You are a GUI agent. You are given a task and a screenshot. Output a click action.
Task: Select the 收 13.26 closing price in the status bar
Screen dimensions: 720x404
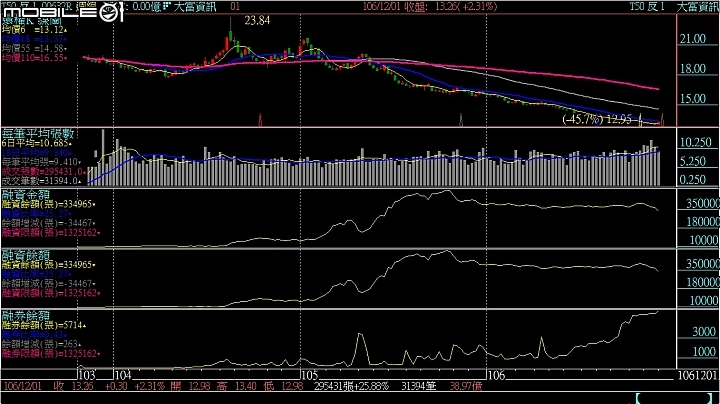(73, 387)
